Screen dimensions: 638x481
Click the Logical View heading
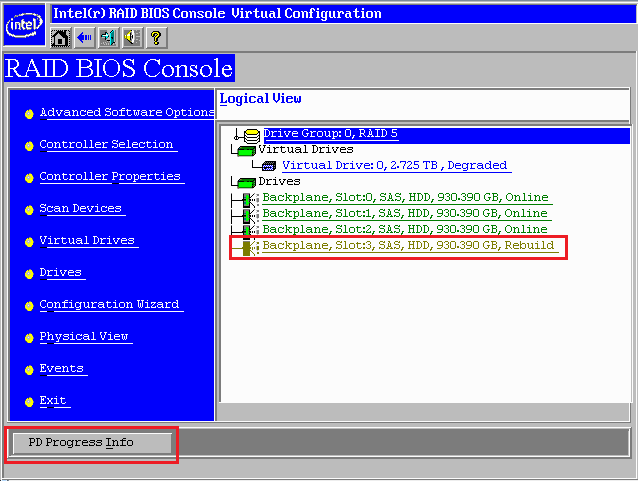[260, 99]
